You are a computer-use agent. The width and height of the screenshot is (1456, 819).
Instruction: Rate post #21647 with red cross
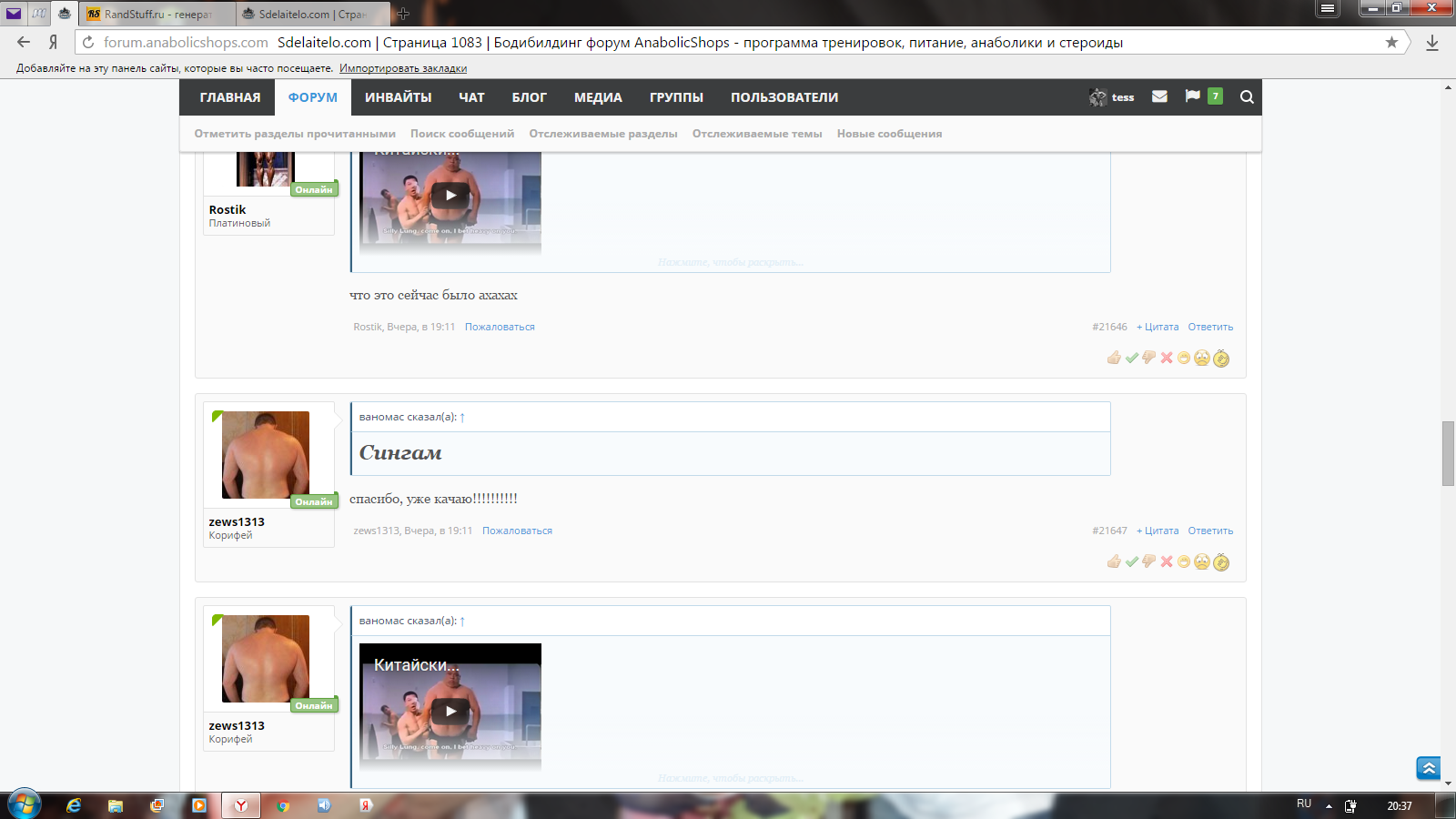coord(1167,561)
